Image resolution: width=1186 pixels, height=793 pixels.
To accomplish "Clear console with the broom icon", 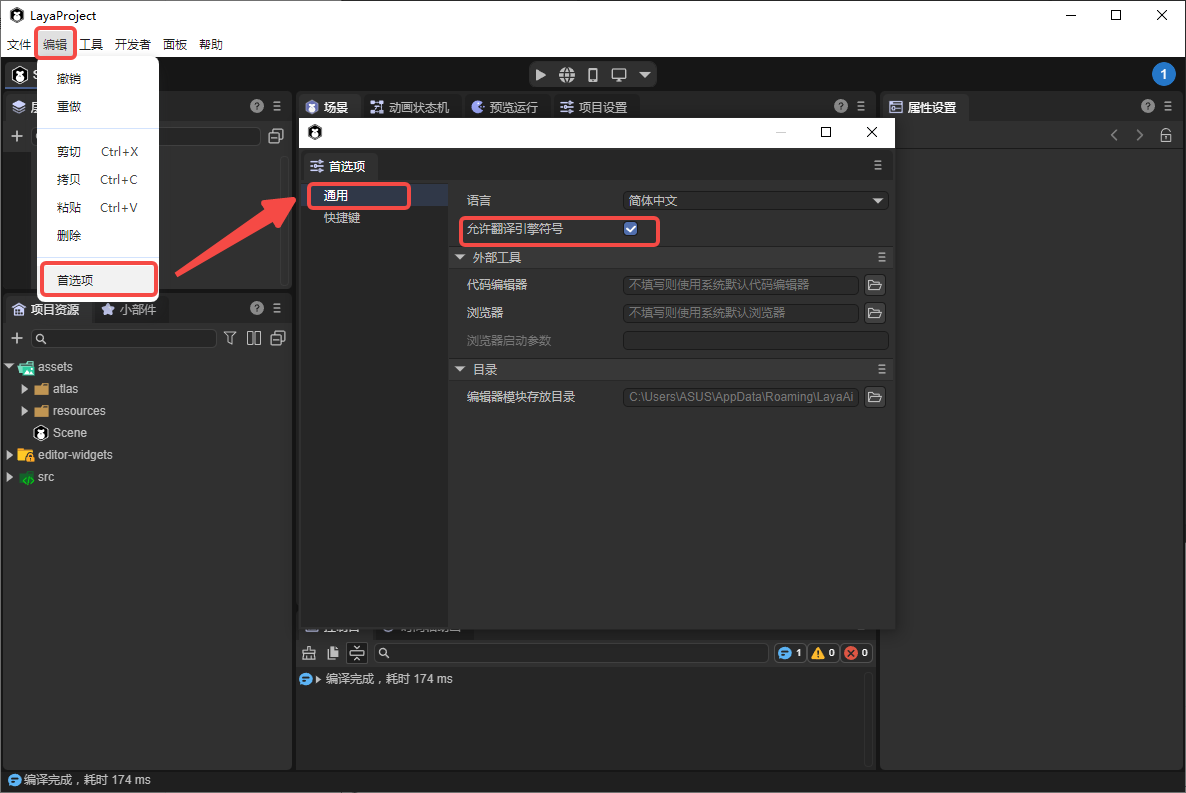I will tap(309, 653).
